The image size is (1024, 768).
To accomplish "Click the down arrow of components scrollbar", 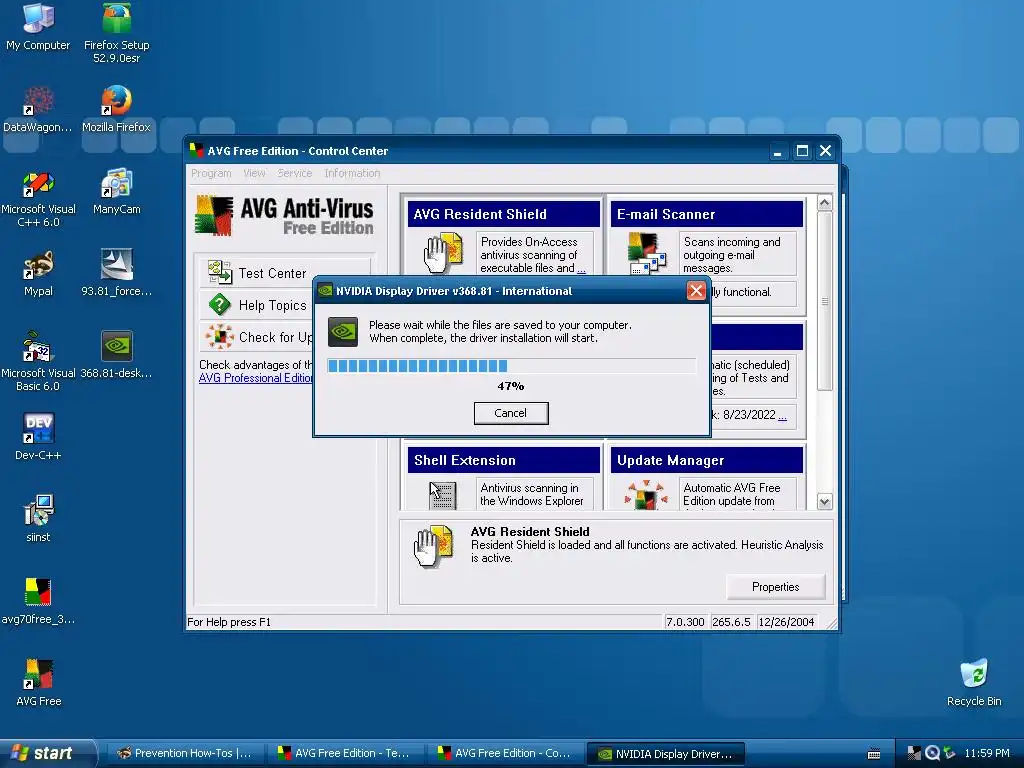I will coord(824,502).
